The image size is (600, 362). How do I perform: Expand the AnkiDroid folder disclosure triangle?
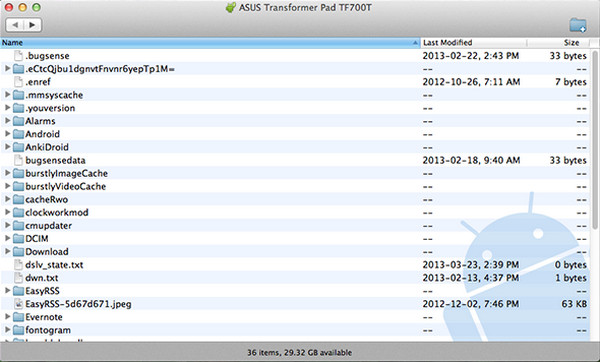7,147
